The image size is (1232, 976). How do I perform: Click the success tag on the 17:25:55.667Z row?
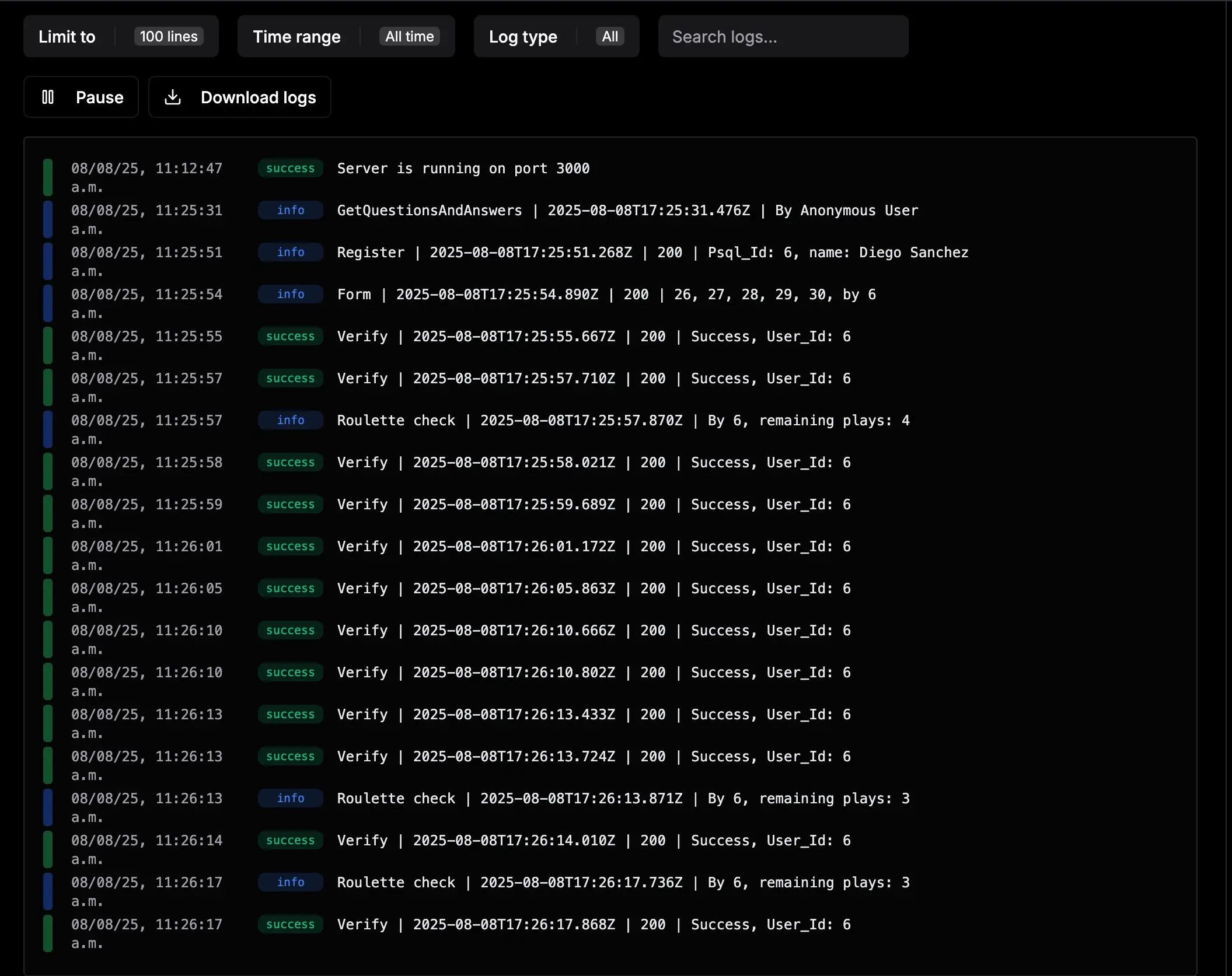tap(290, 337)
